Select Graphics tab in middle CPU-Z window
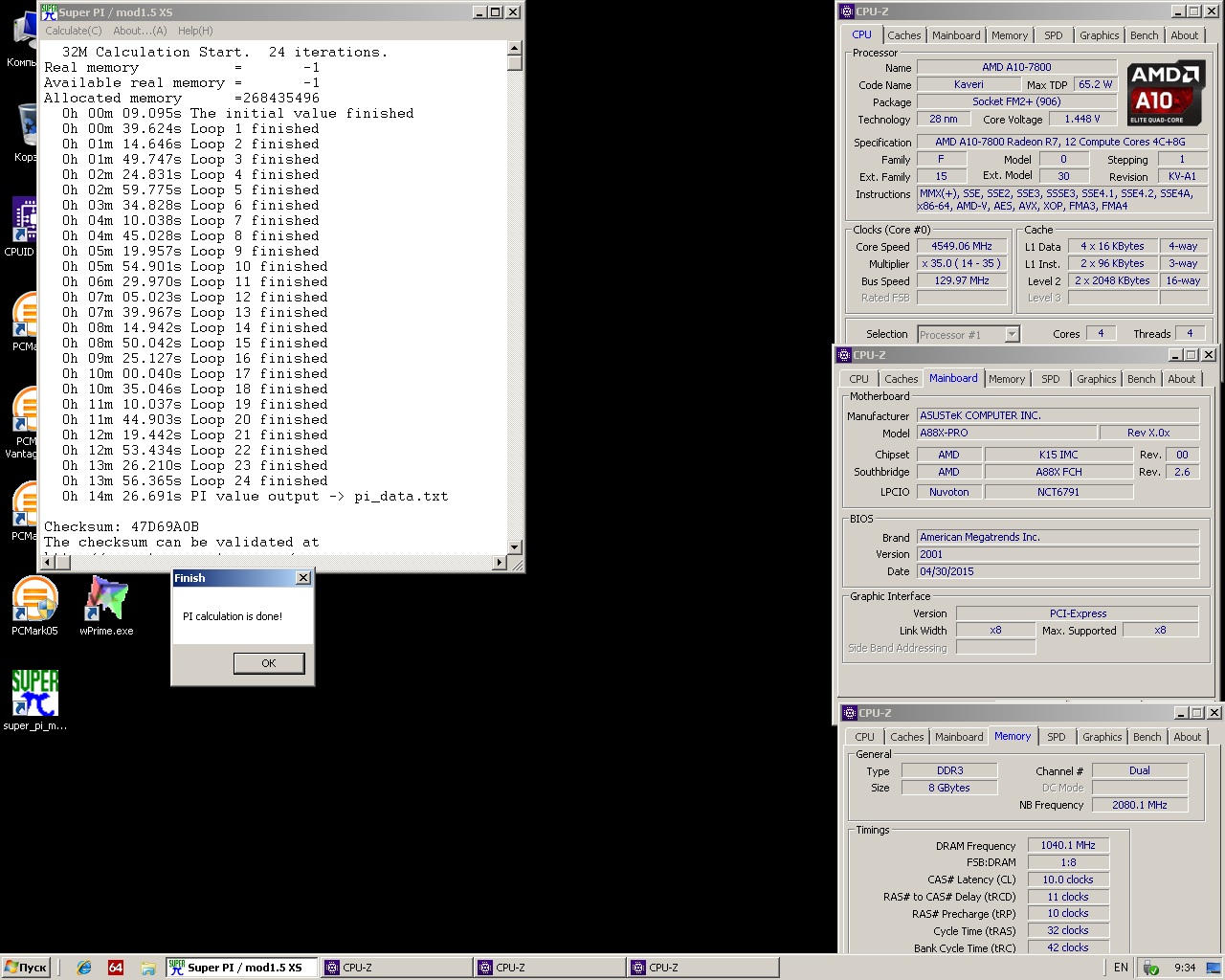The width and height of the screenshot is (1225, 980). (1097, 379)
